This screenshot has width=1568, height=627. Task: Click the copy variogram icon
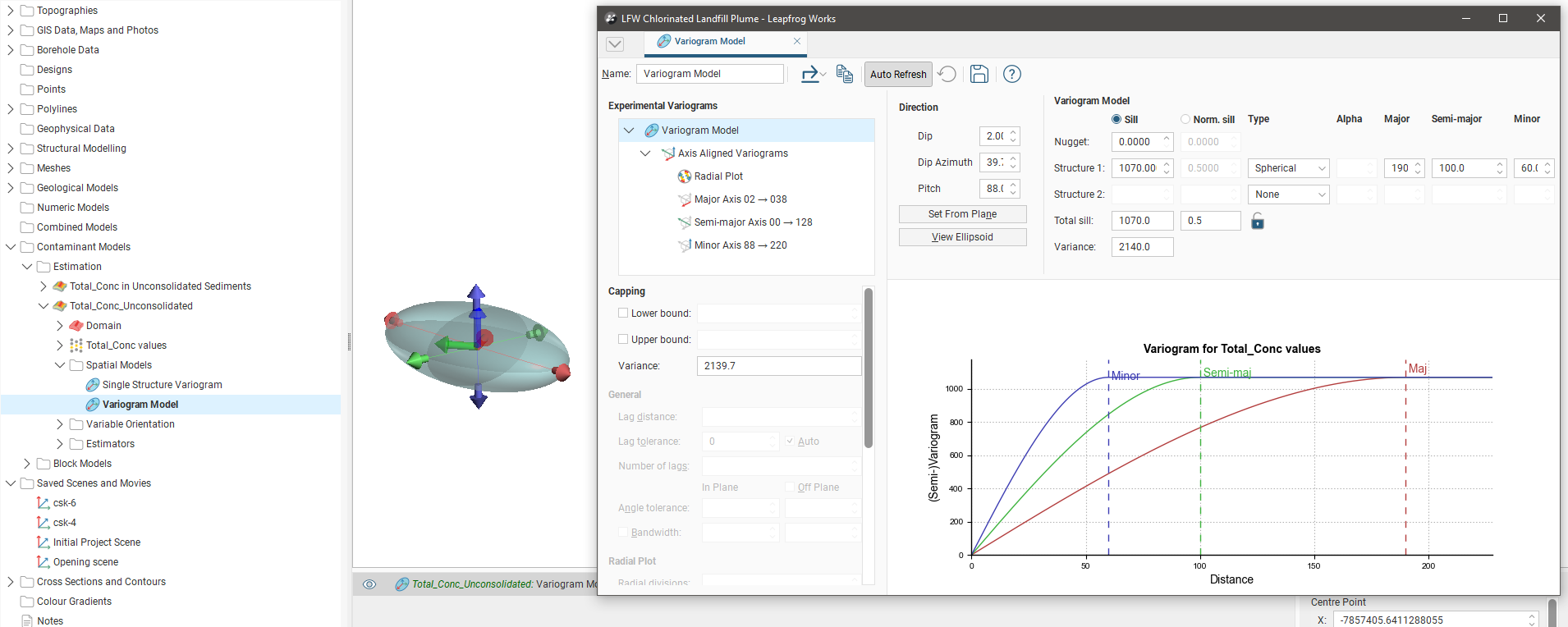pyautogui.click(x=844, y=74)
